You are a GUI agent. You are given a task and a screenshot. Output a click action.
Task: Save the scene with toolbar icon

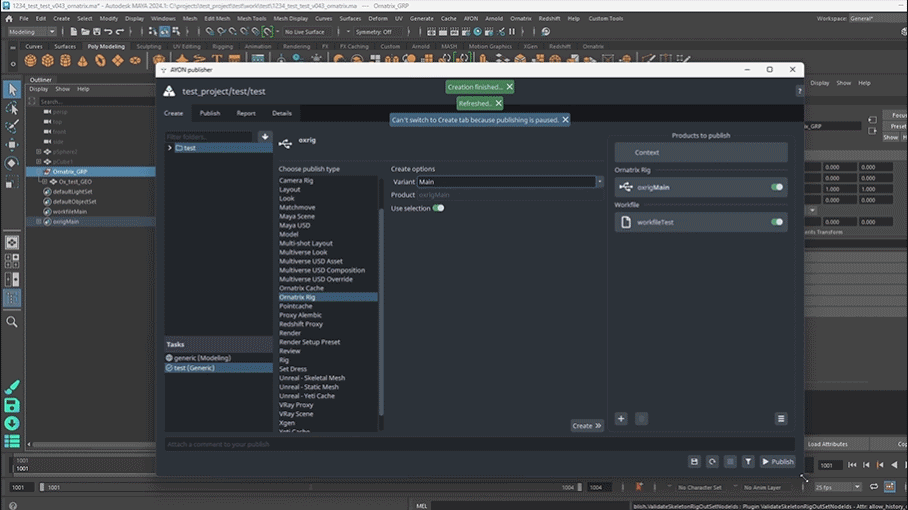click(97, 32)
